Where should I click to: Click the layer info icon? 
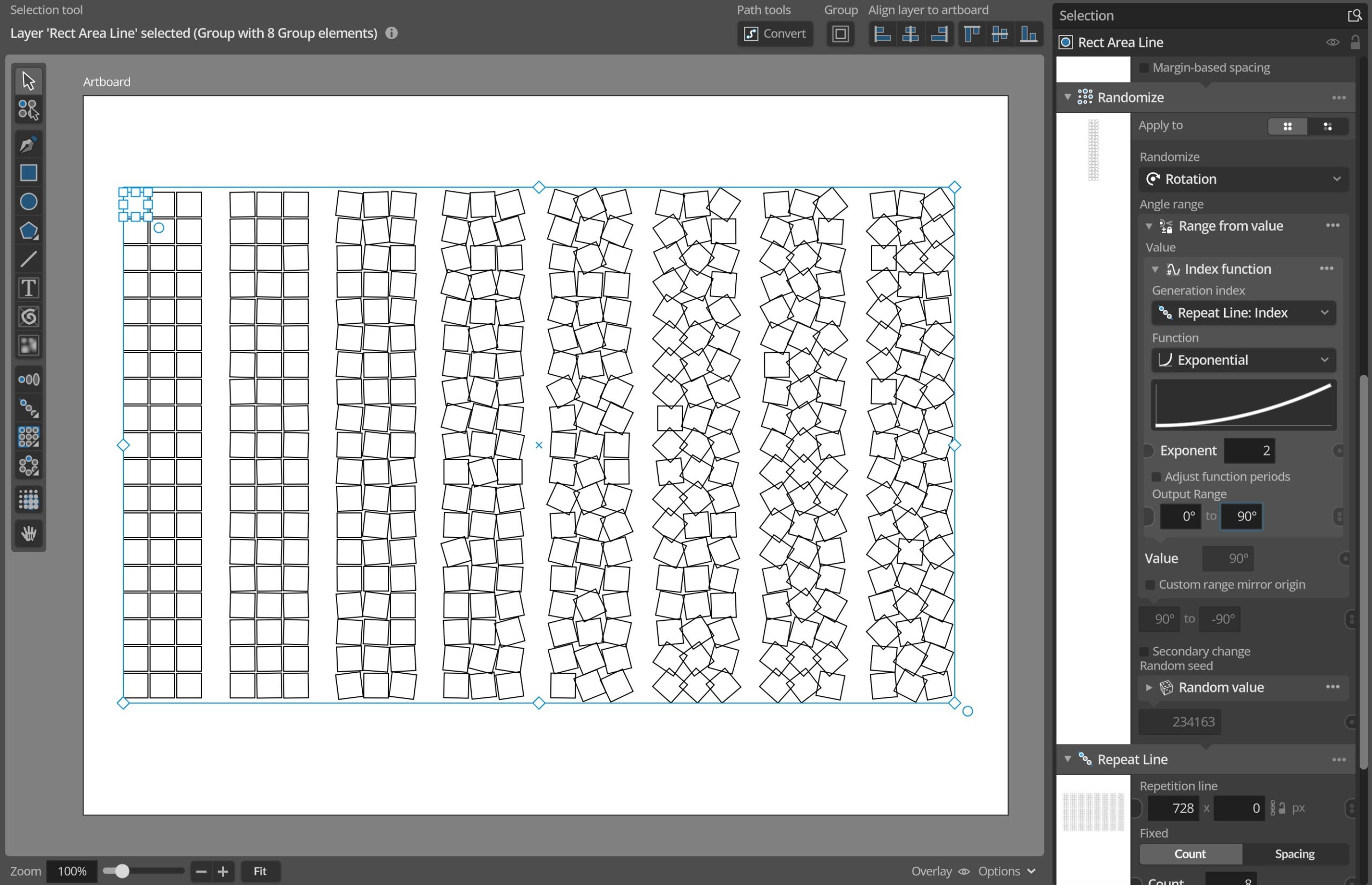pos(391,33)
